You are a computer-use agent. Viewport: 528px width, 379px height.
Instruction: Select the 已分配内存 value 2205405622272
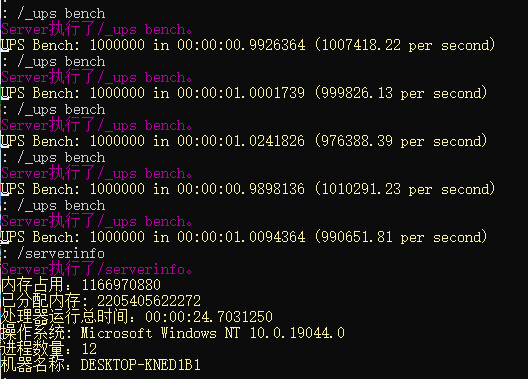coord(148,301)
